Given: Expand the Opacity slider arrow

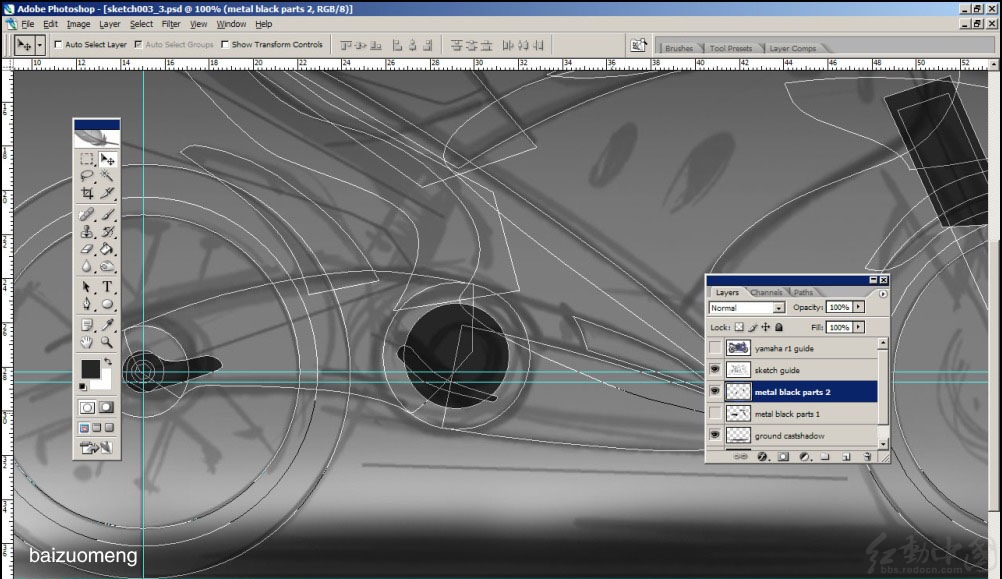Looking at the screenshot, I should (x=858, y=307).
